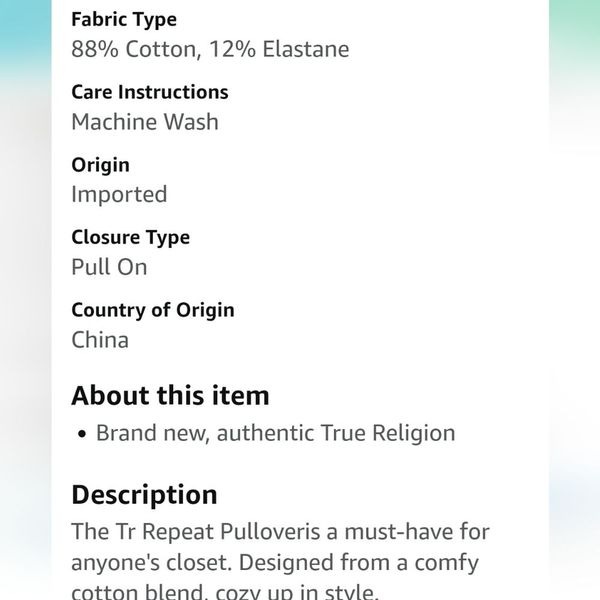600x600 pixels.
Task: Select the 88% Cotton, 12% Elastane text
Action: click(210, 49)
